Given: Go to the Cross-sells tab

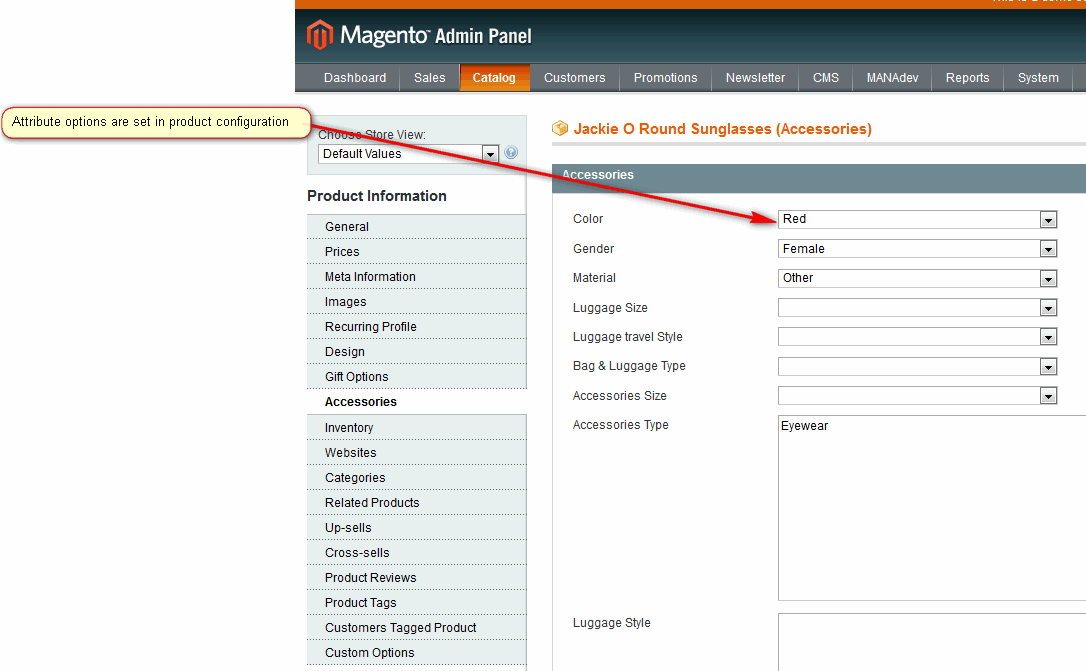Looking at the screenshot, I should click(416, 553).
